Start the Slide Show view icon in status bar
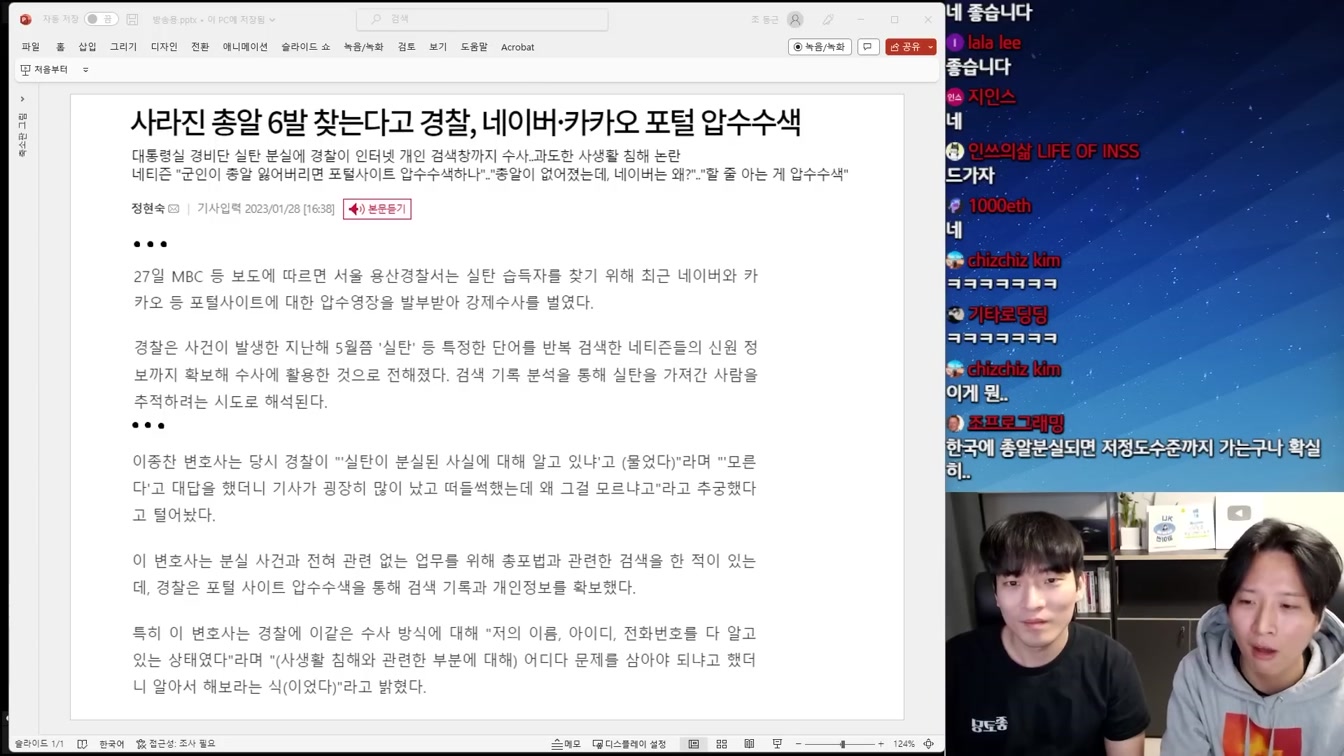Image resolution: width=1344 pixels, height=756 pixels. [777, 744]
